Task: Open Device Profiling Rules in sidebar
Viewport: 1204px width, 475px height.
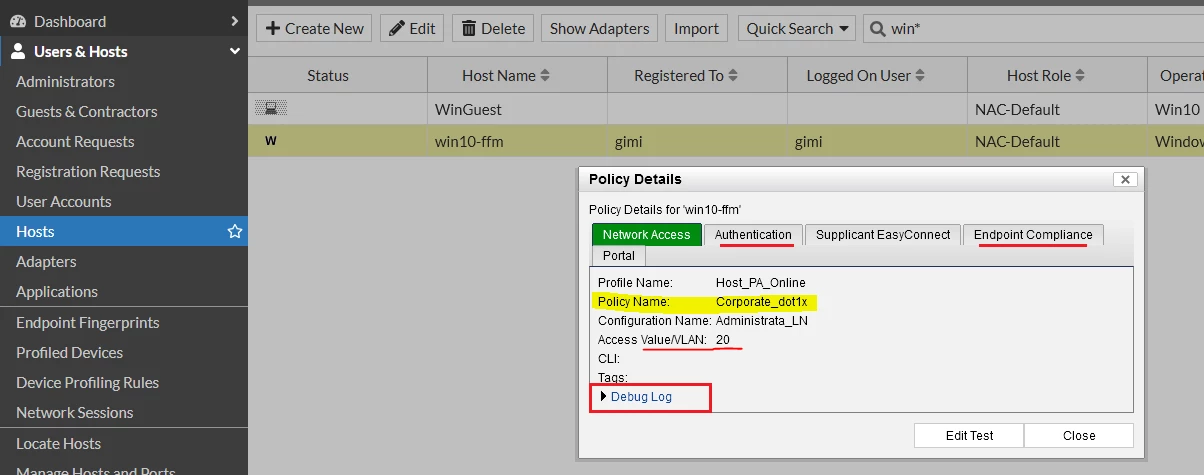Action: 87,382
